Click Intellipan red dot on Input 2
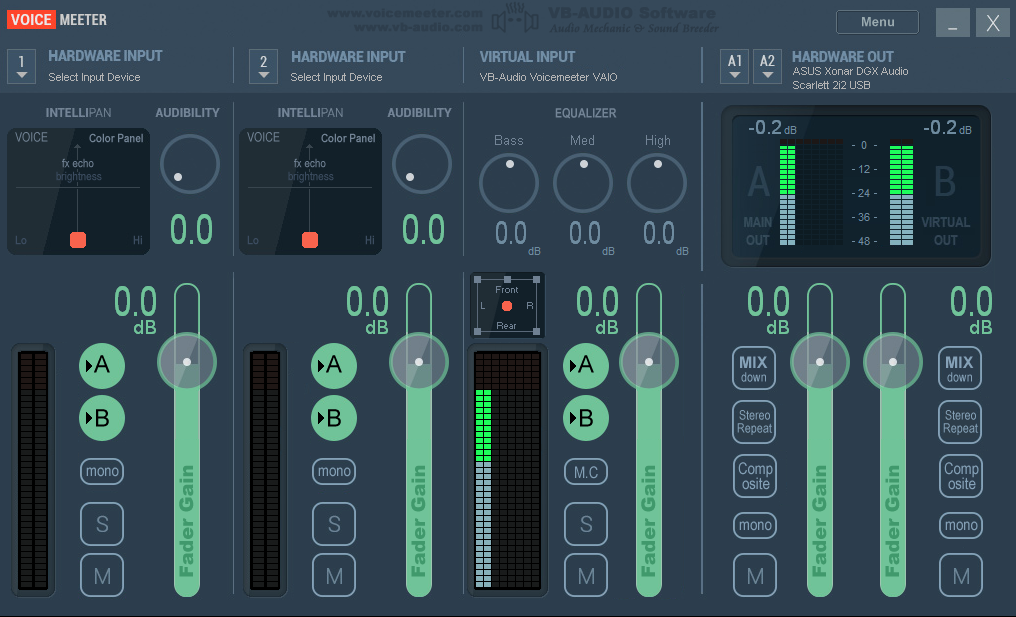The width and height of the screenshot is (1016, 617). click(x=310, y=240)
